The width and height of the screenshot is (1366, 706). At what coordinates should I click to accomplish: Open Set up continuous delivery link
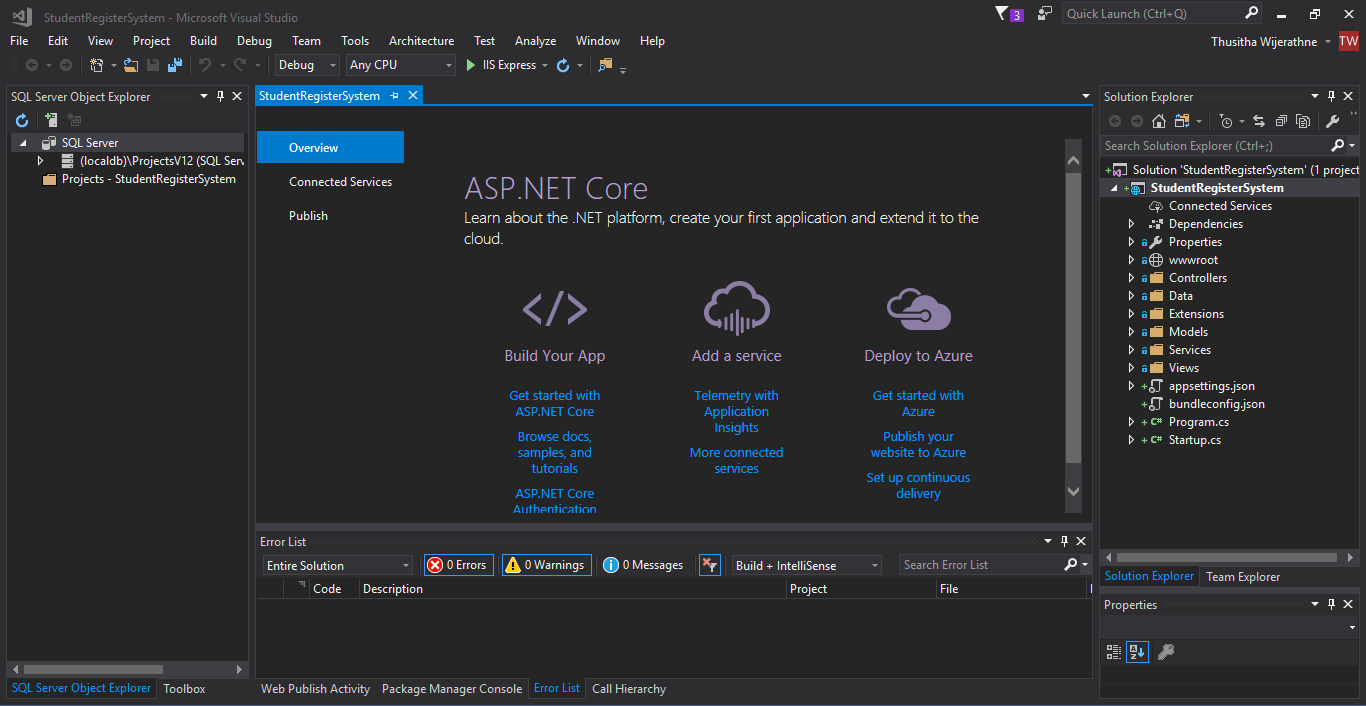click(x=919, y=486)
